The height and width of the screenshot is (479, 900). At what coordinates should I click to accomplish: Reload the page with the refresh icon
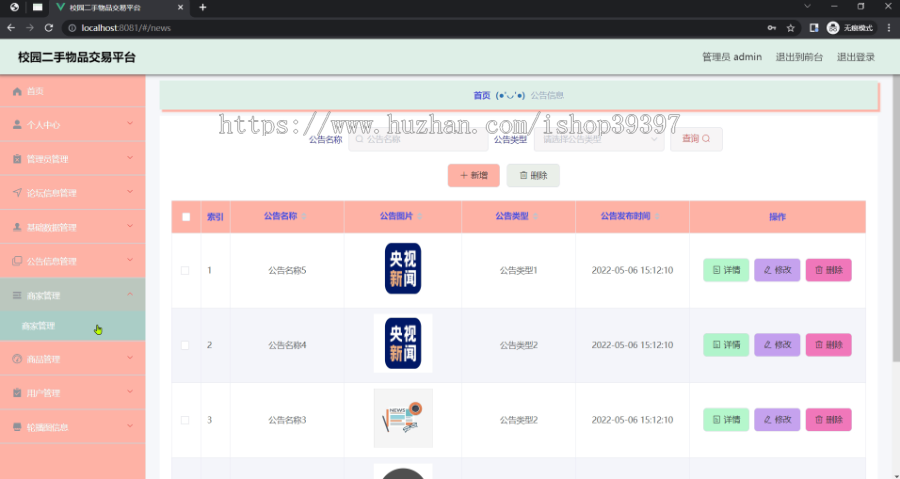click(49, 28)
